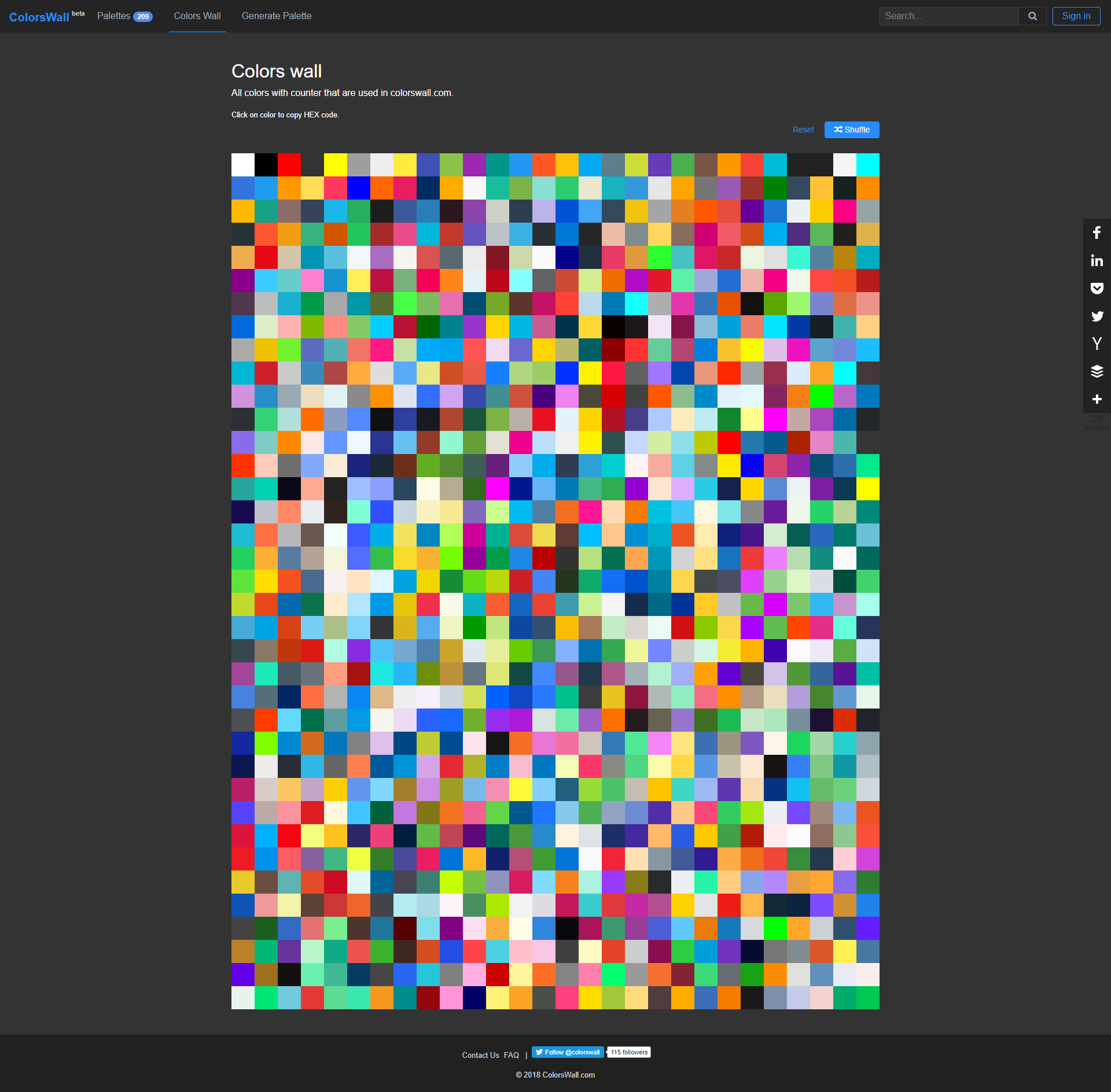
Task: Click the ColorsWall logo
Action: pos(39,16)
